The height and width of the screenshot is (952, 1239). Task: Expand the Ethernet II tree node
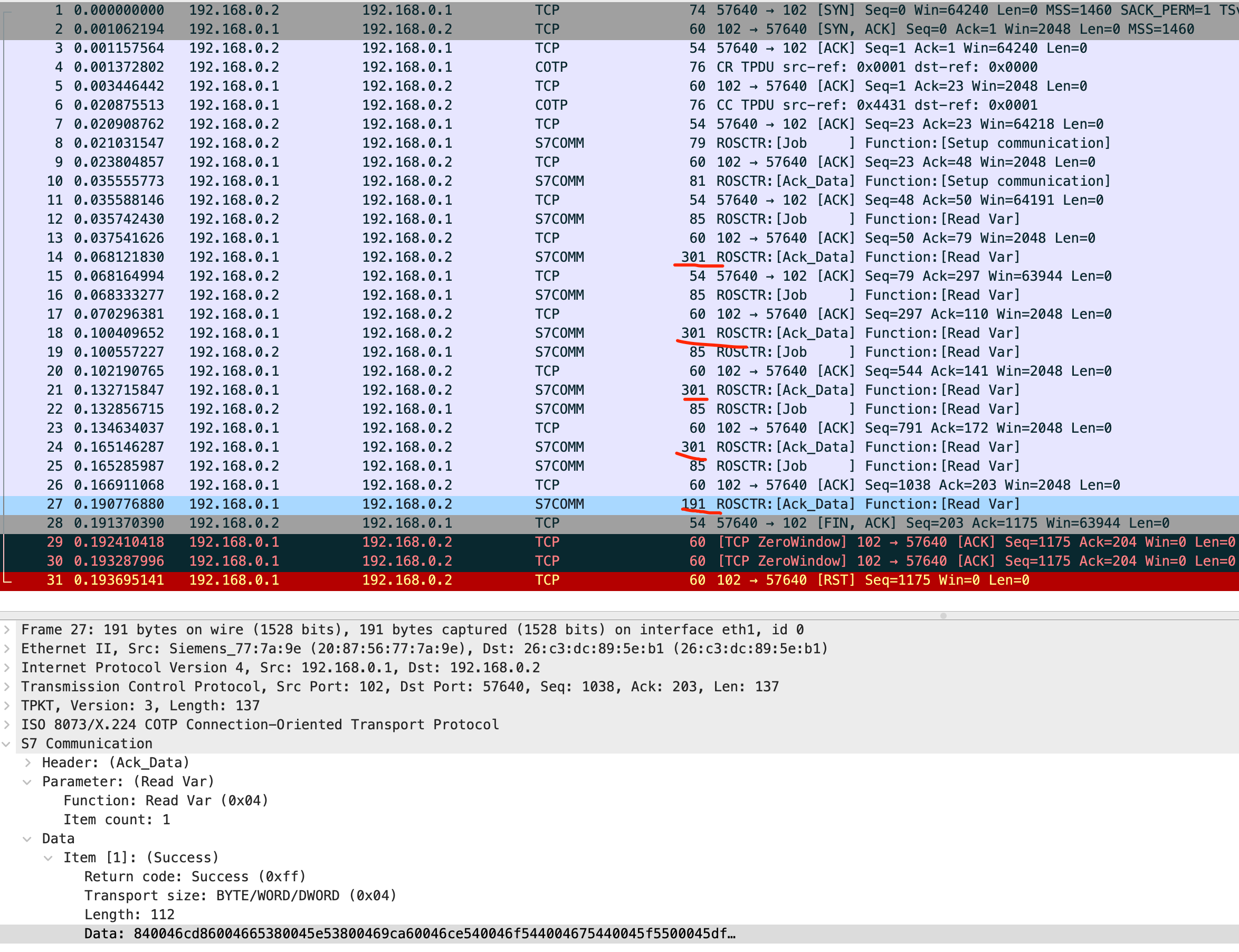(7, 648)
